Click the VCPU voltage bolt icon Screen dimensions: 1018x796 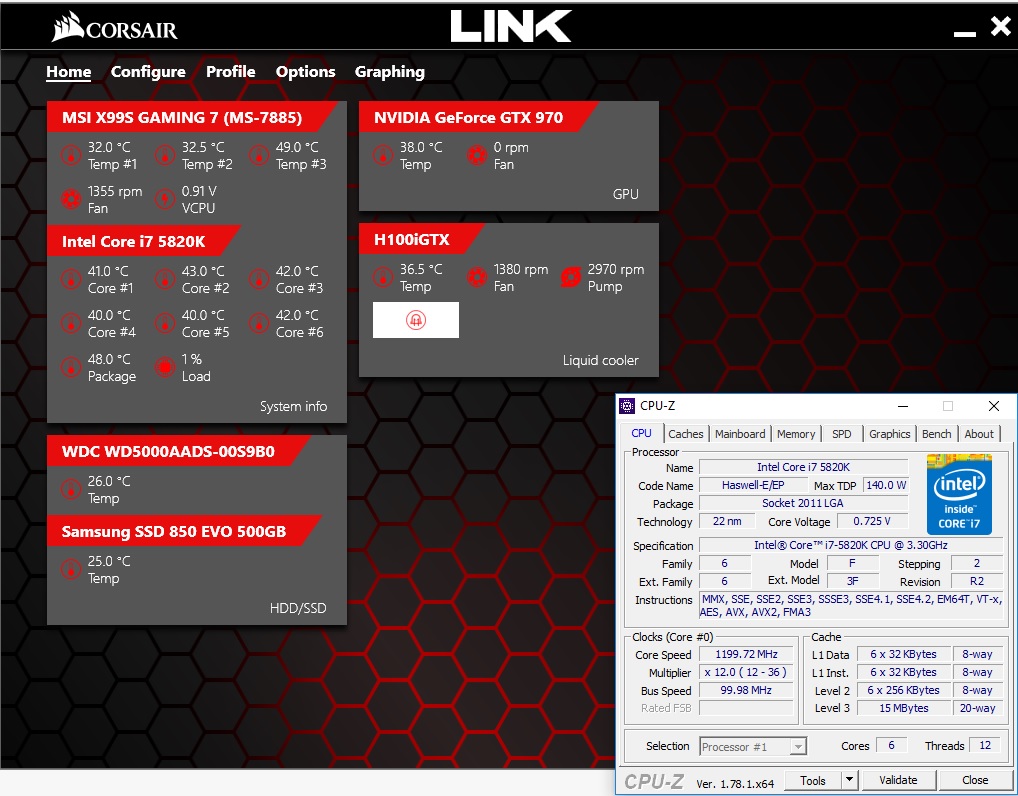coord(165,199)
